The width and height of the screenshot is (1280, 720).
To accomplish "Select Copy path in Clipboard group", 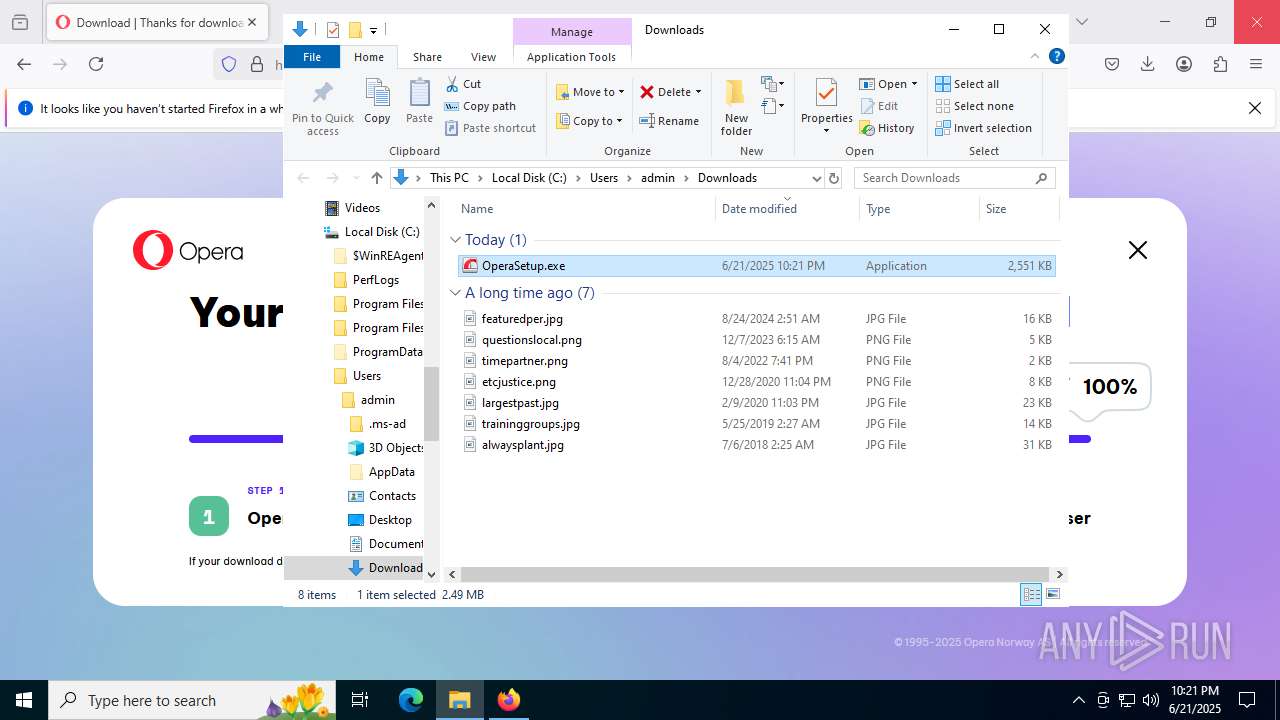I will coord(480,106).
